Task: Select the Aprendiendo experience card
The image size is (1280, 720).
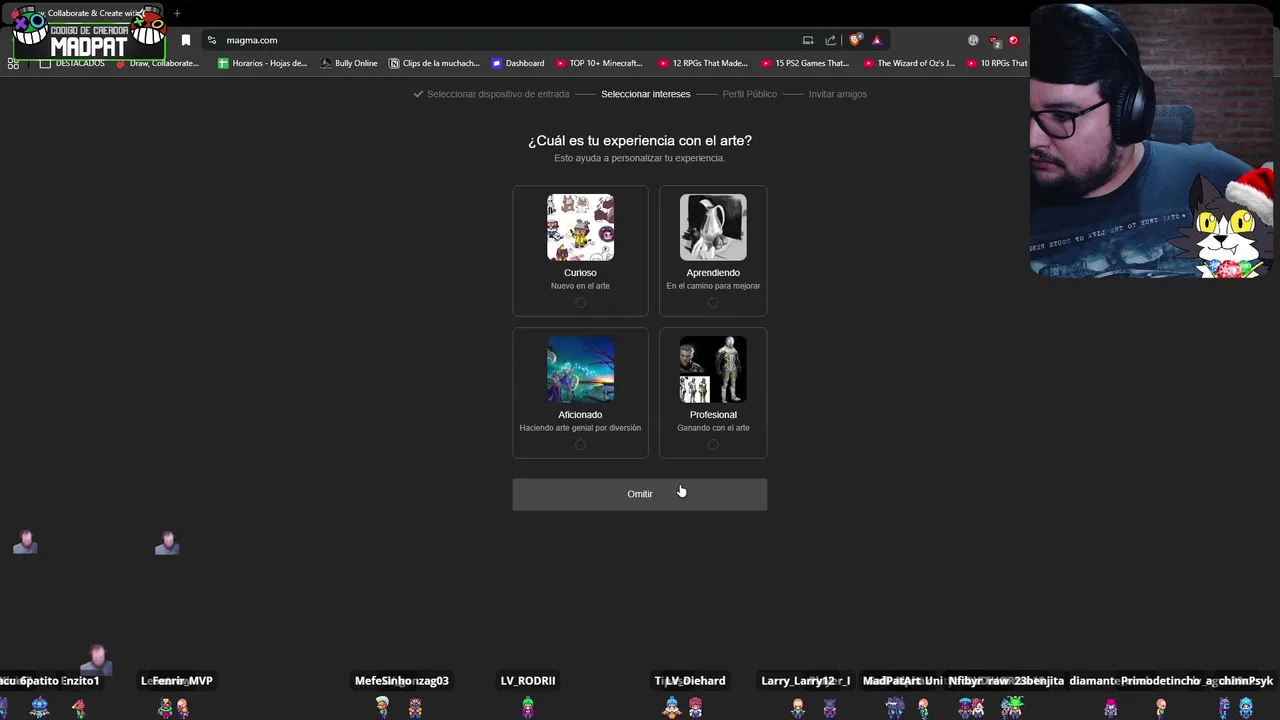Action: [713, 251]
